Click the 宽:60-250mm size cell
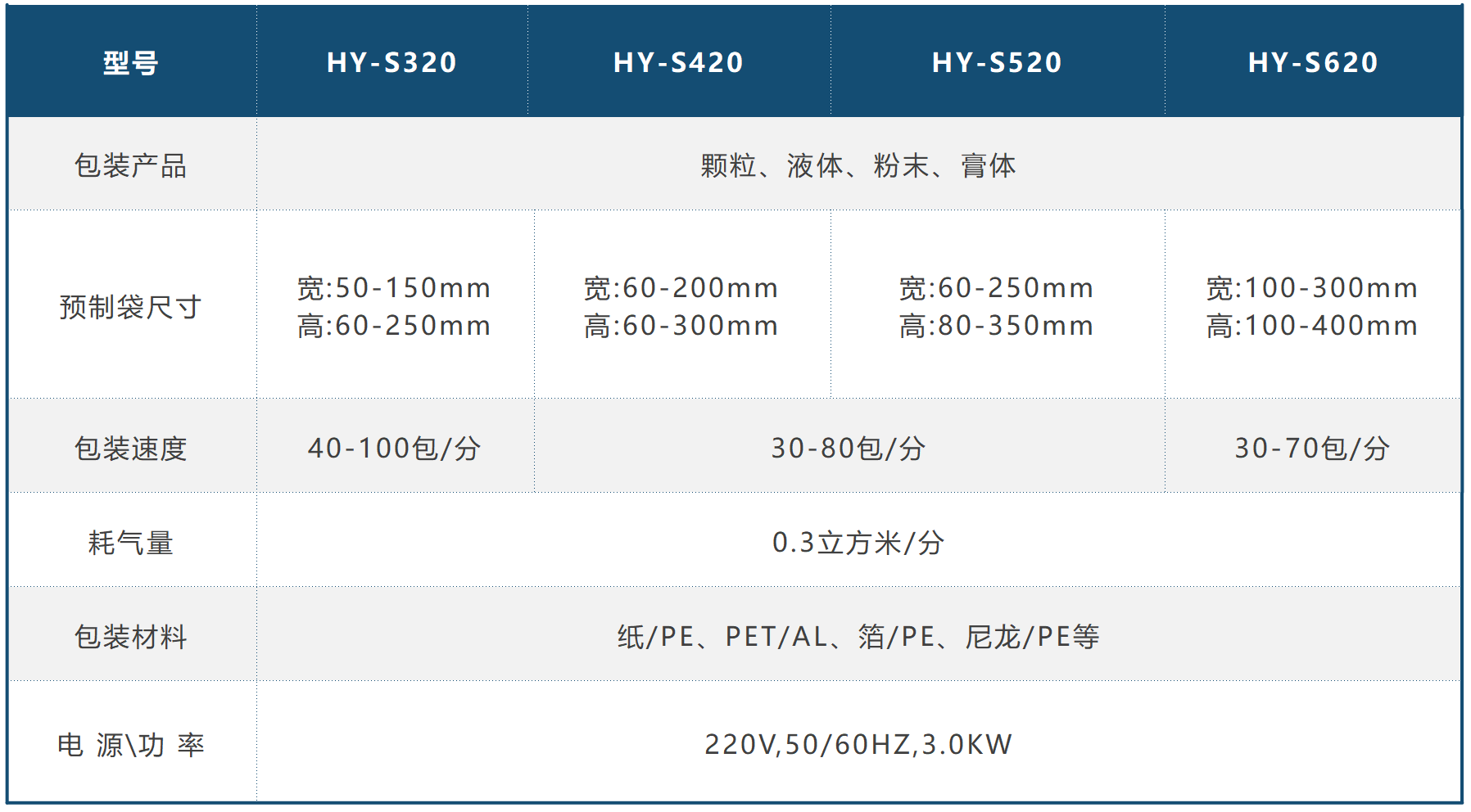The width and height of the screenshot is (1471, 812). (x=996, y=306)
